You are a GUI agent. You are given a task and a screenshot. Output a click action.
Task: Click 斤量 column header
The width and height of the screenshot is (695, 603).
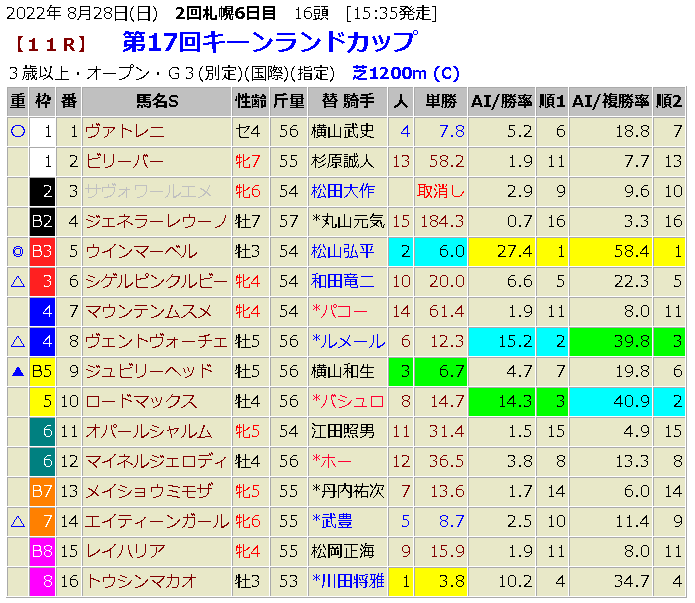(x=289, y=102)
